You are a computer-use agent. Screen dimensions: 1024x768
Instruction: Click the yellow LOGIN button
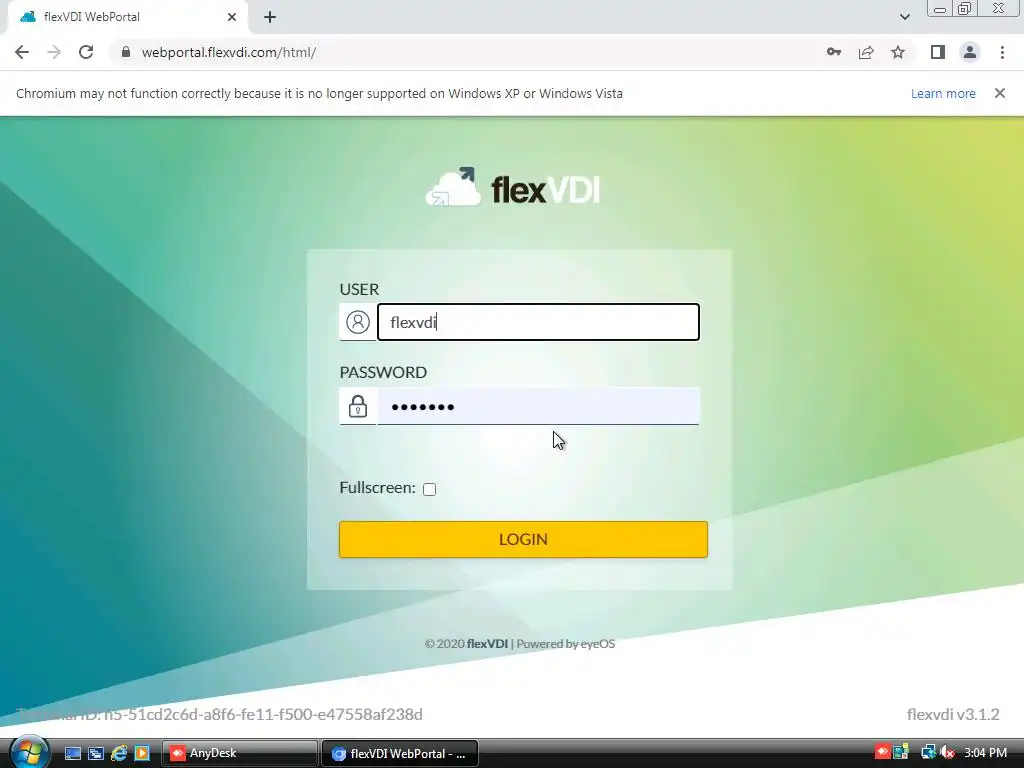click(523, 539)
